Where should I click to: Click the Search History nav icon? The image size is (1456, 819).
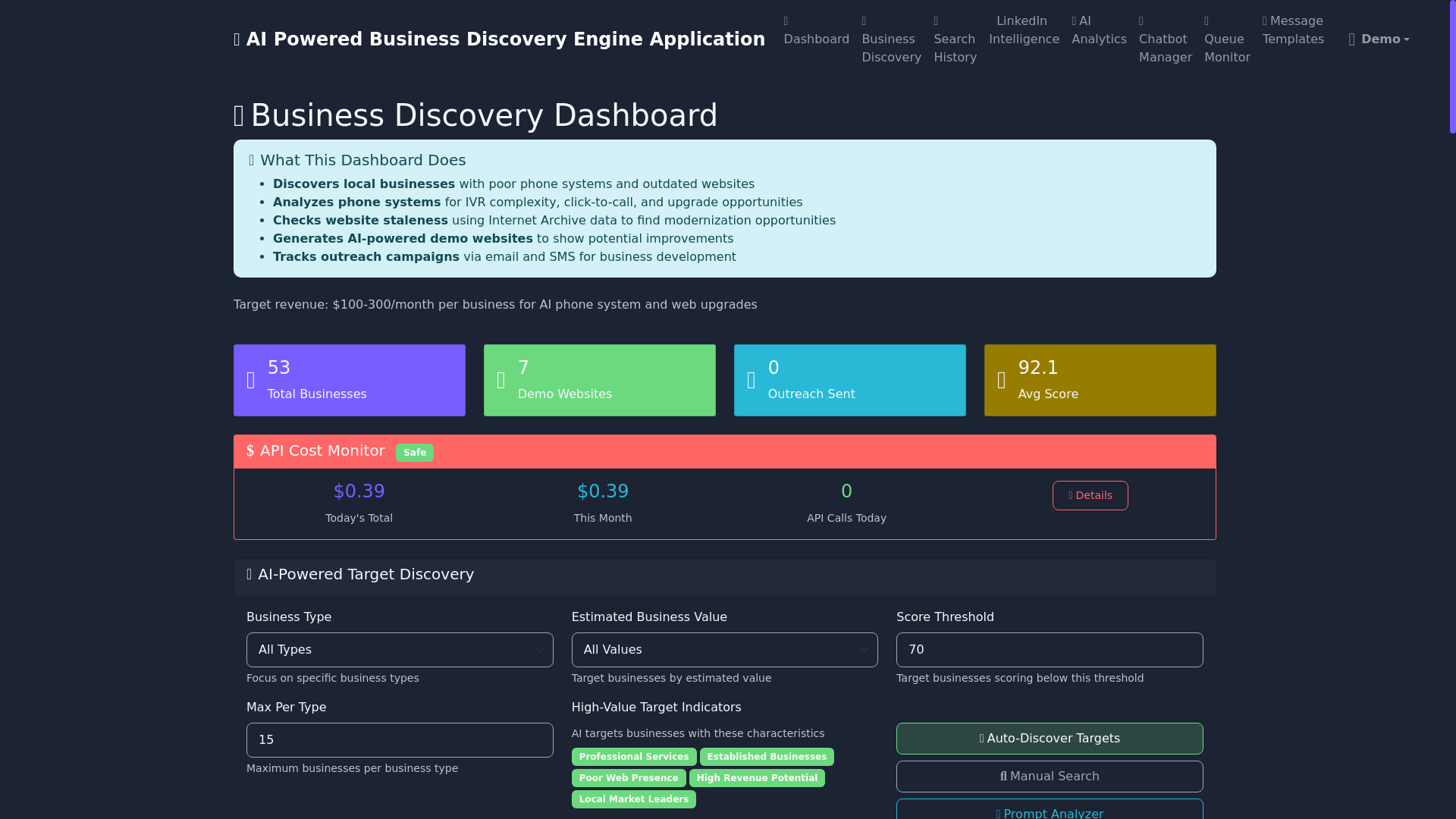[937, 21]
